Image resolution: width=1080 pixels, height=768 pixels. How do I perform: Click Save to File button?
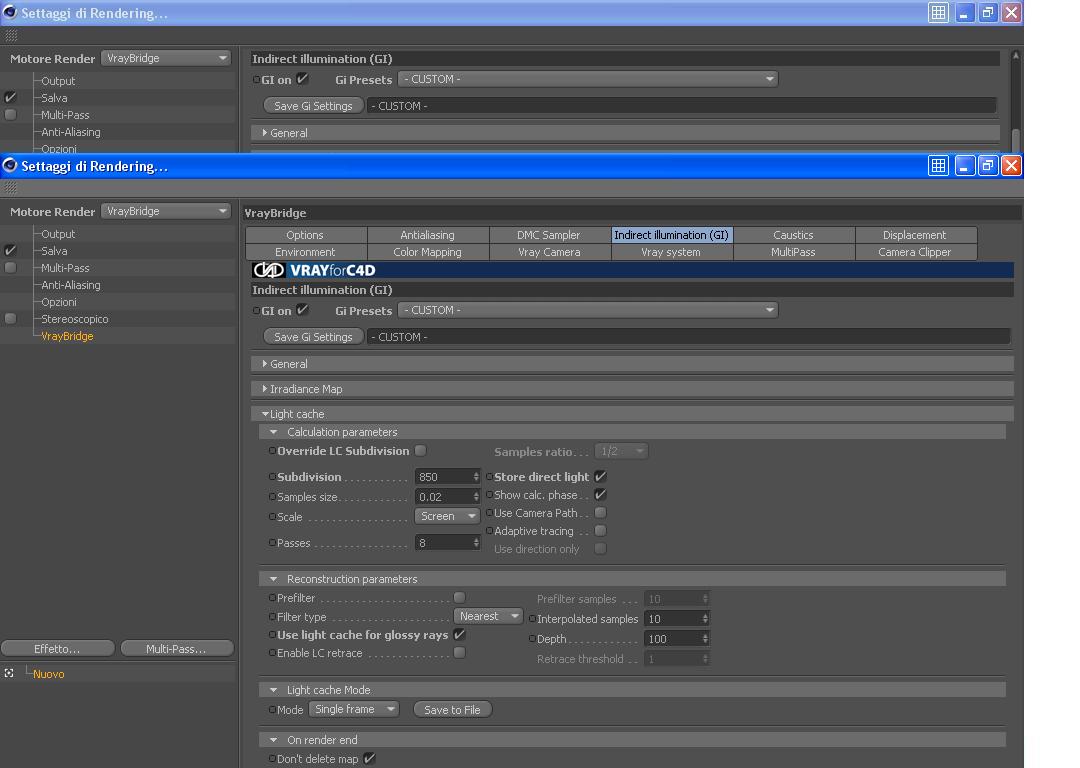click(453, 710)
